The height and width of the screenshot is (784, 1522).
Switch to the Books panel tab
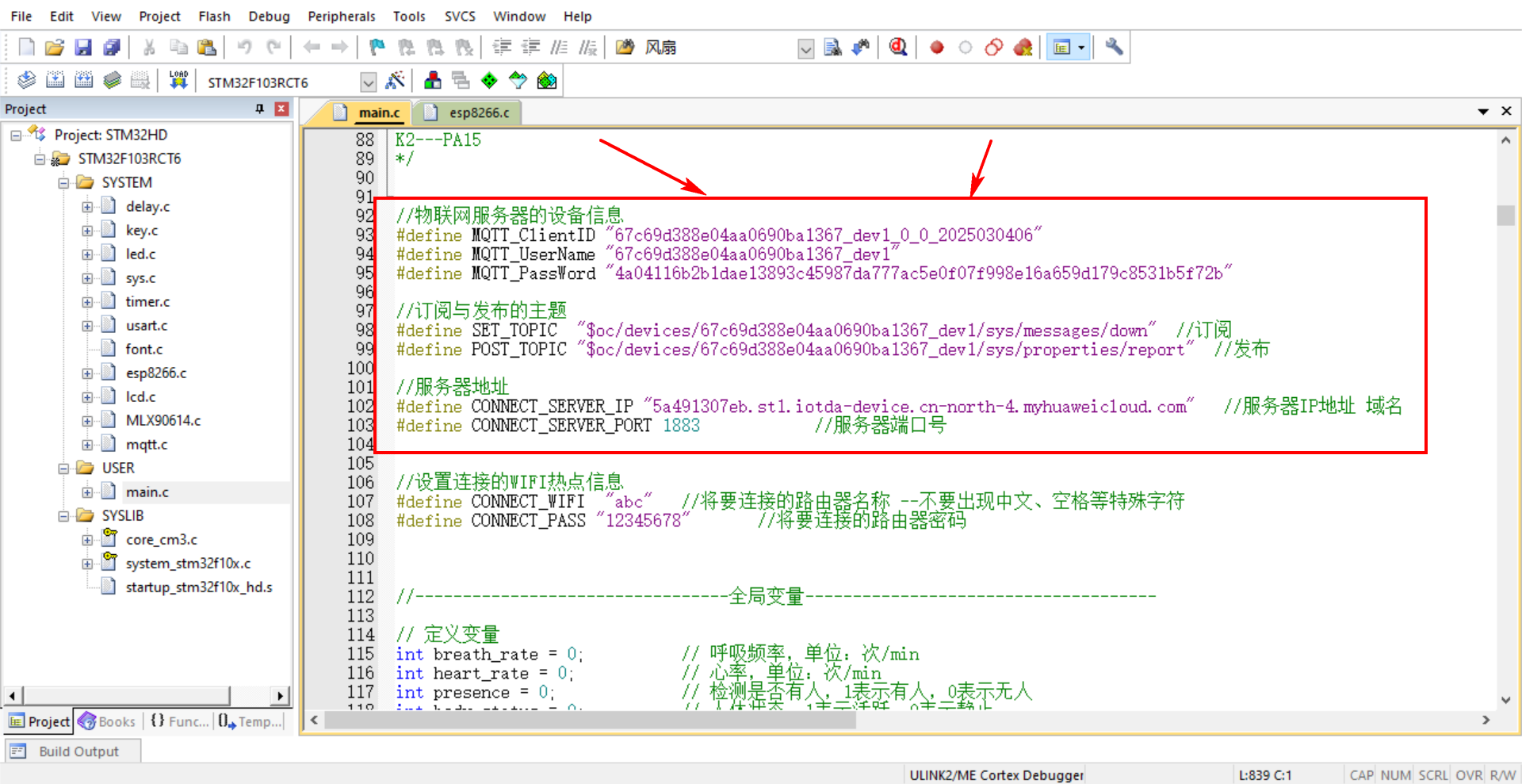107,721
